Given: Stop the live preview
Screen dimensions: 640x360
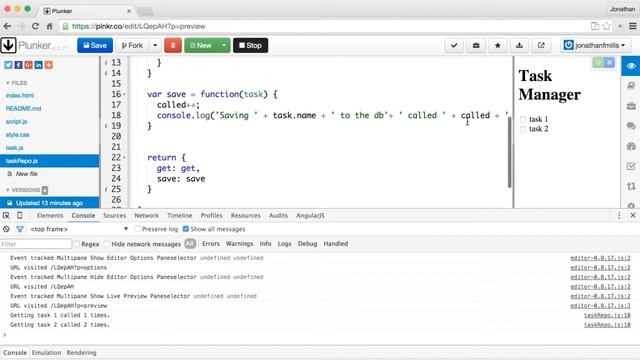Looking at the screenshot, I should click(x=250, y=45).
